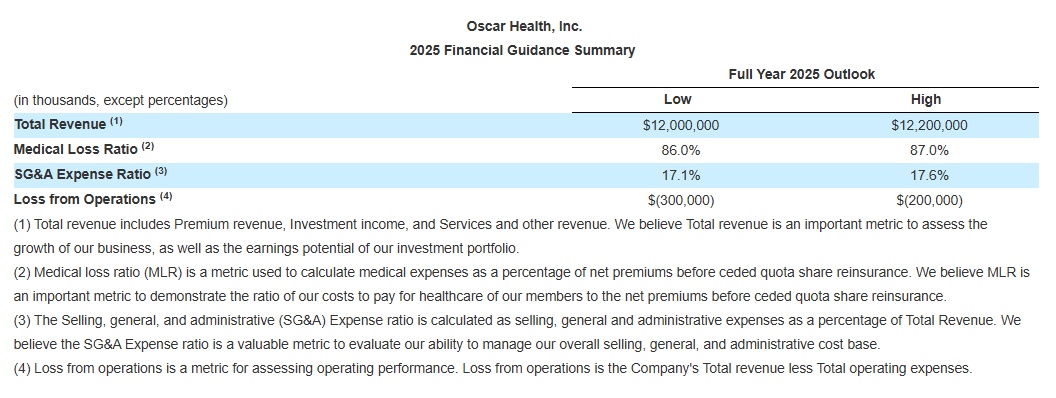Click the 17.6% high SG&A value

[929, 175]
